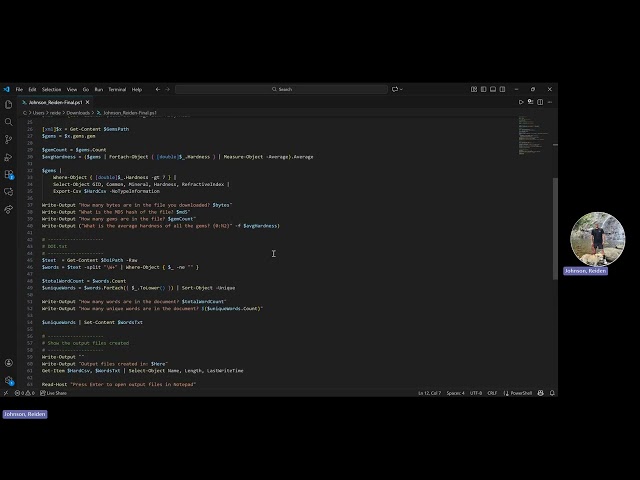Open the Manage gear menu
This screenshot has width=640, height=480.
[x=8, y=380]
